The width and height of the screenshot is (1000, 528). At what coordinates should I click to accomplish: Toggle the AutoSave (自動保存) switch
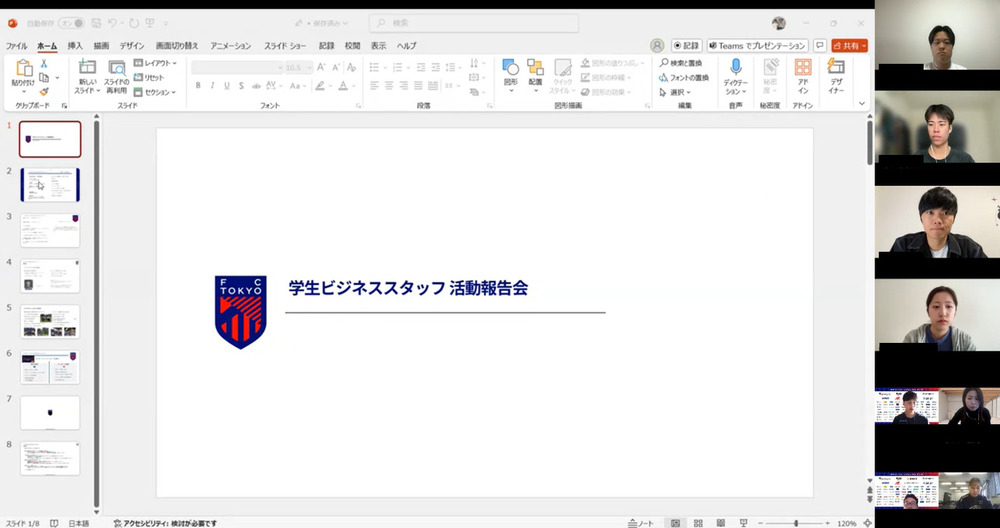[72, 22]
